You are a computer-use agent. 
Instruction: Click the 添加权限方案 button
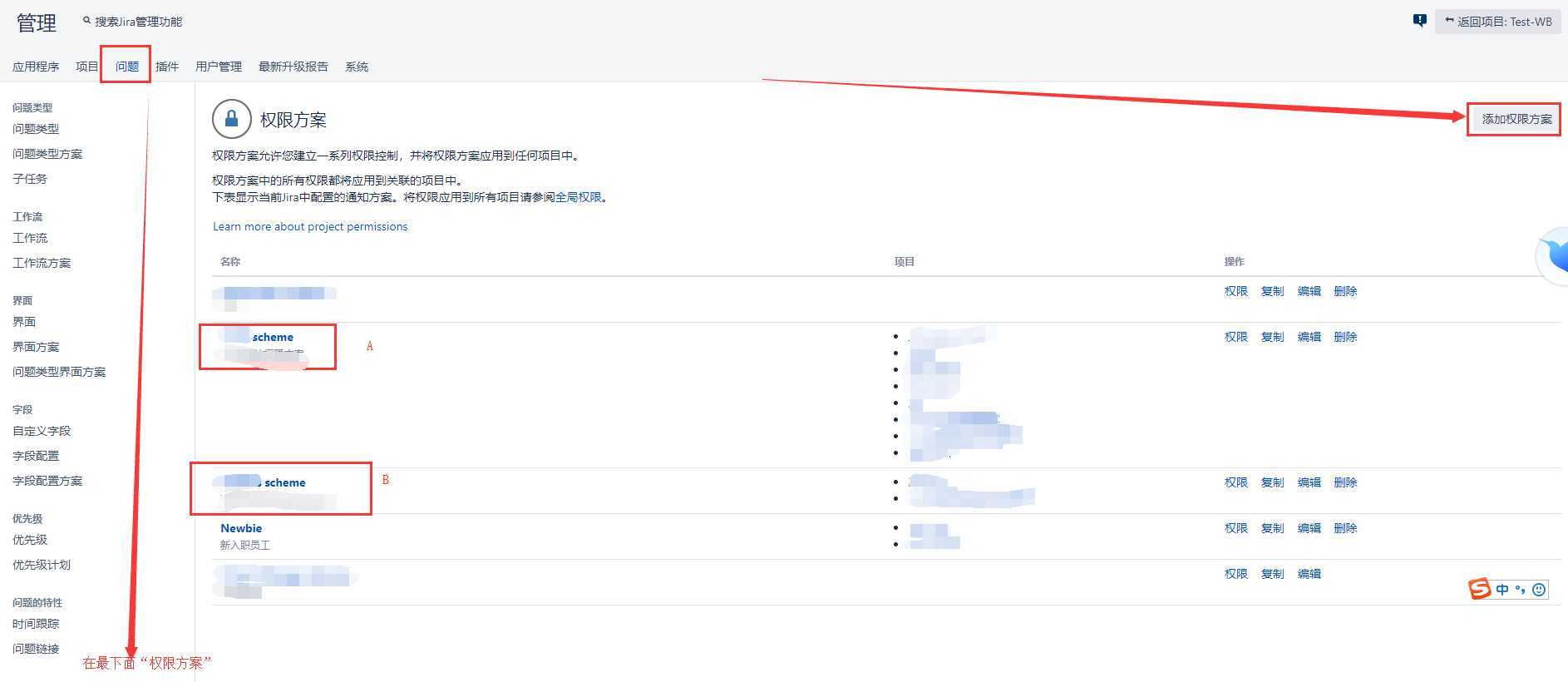(1516, 119)
